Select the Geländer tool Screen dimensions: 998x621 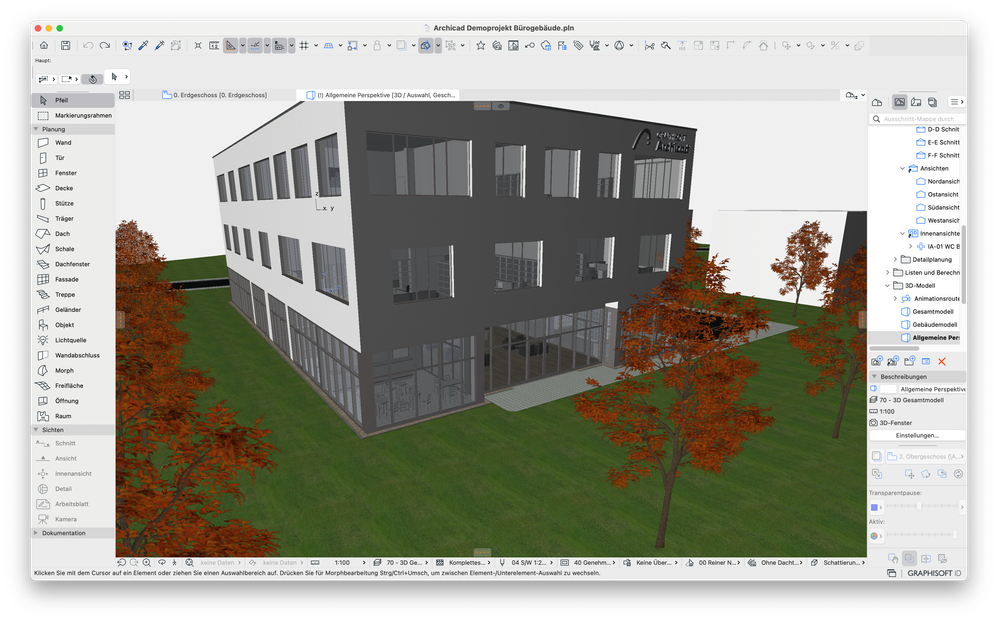(73, 310)
